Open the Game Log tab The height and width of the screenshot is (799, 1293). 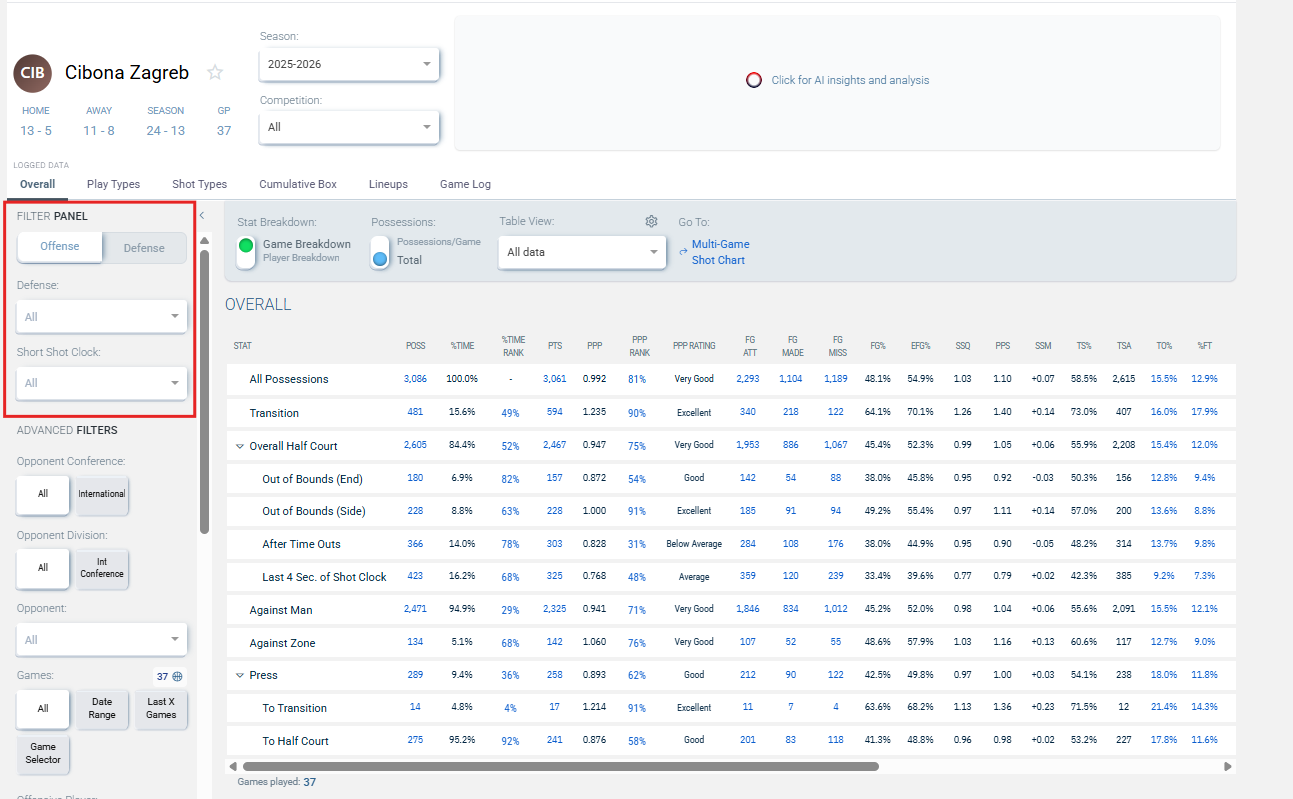pos(465,184)
